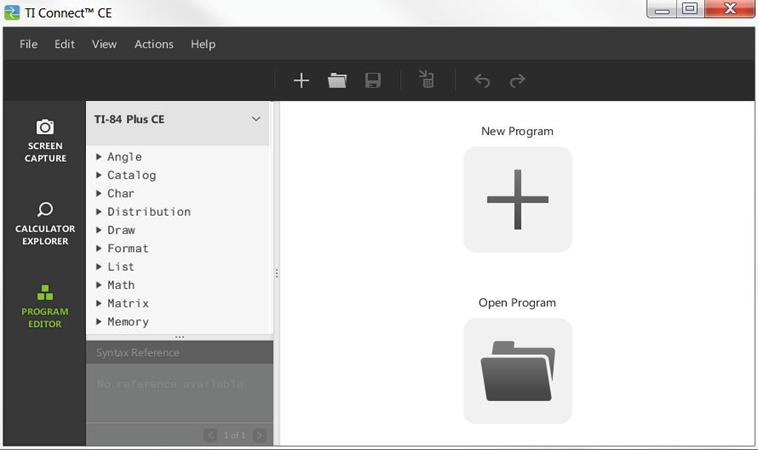This screenshot has height=450, width=758.
Task: Click the New Program label text
Action: click(517, 131)
